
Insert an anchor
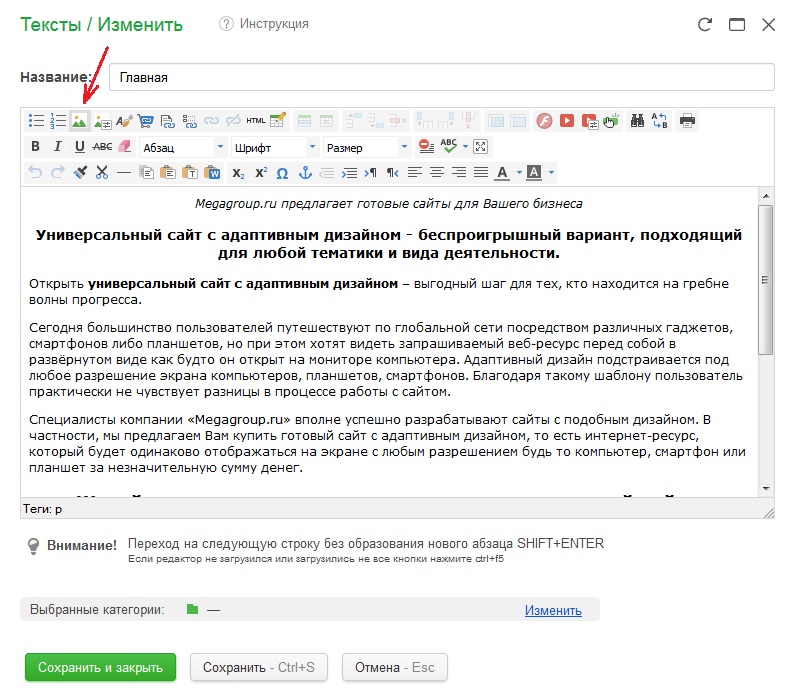(x=305, y=172)
